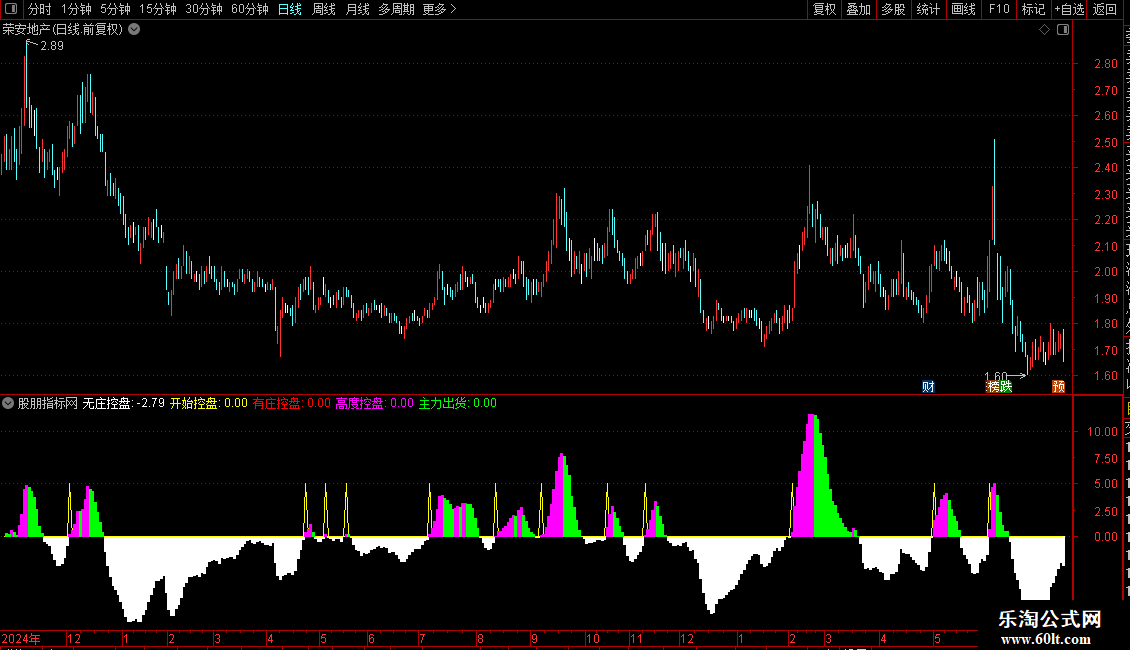Click the 荣安地产(日线,前复权) title
The width and height of the screenshot is (1130, 650).
[63, 30]
